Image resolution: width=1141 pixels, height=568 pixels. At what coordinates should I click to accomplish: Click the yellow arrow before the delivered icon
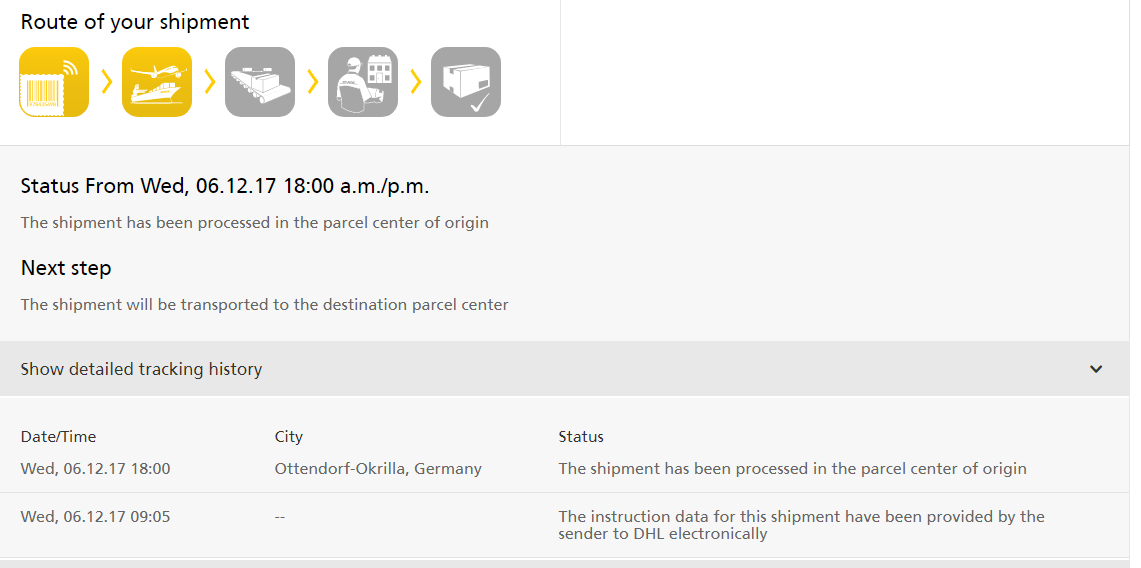416,81
